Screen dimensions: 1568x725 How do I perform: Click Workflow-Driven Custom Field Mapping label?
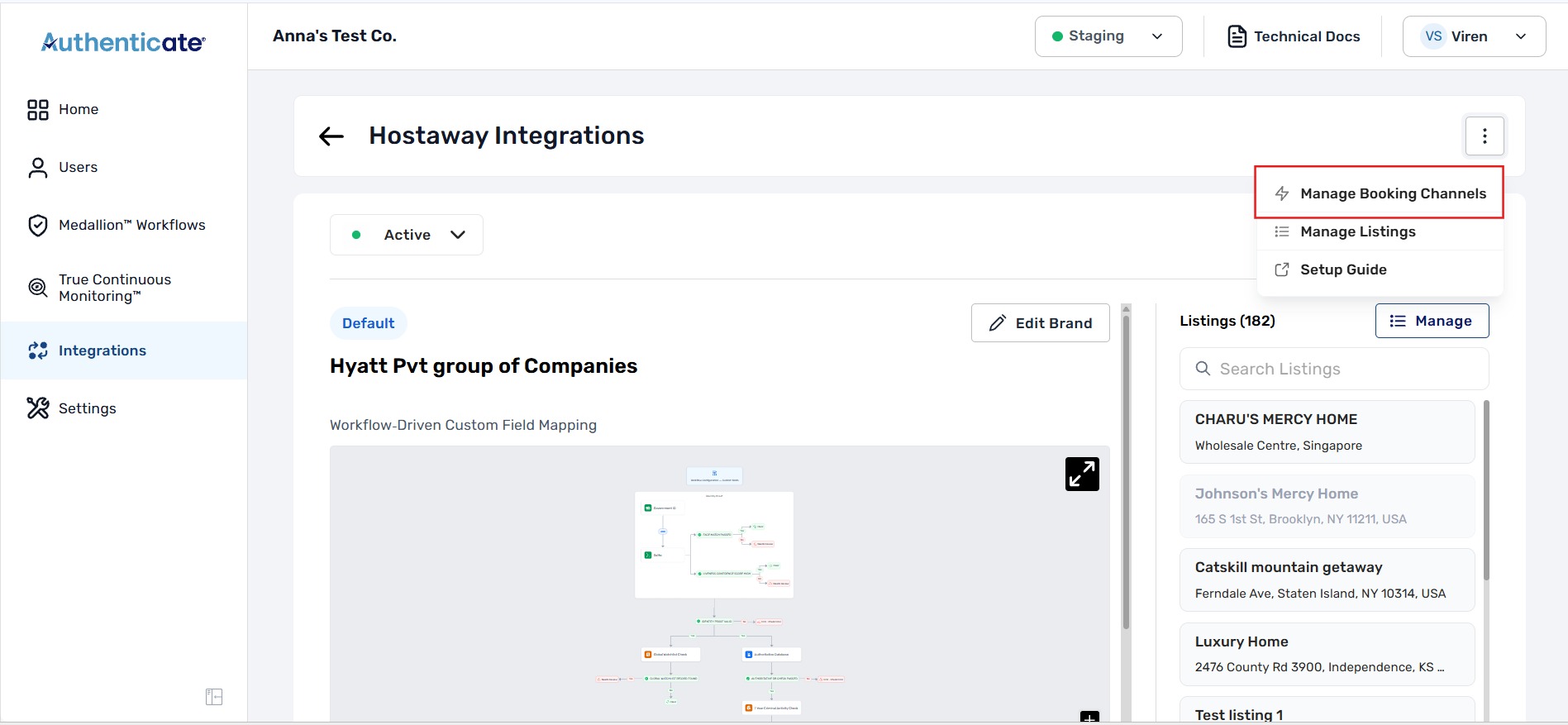pyautogui.click(x=463, y=425)
